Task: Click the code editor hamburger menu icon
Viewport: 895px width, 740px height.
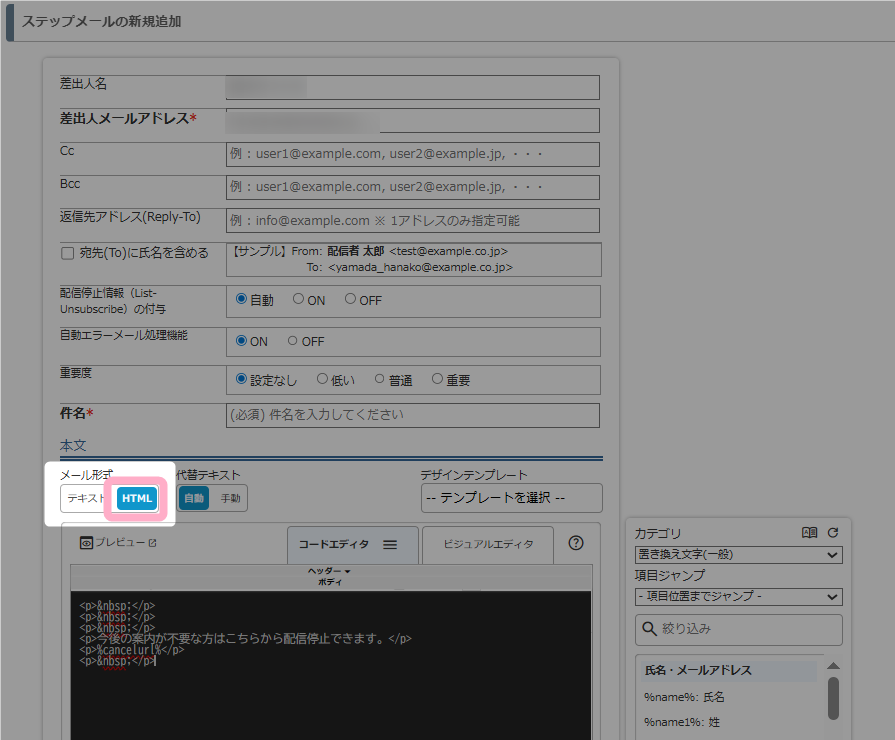Action: coord(391,545)
